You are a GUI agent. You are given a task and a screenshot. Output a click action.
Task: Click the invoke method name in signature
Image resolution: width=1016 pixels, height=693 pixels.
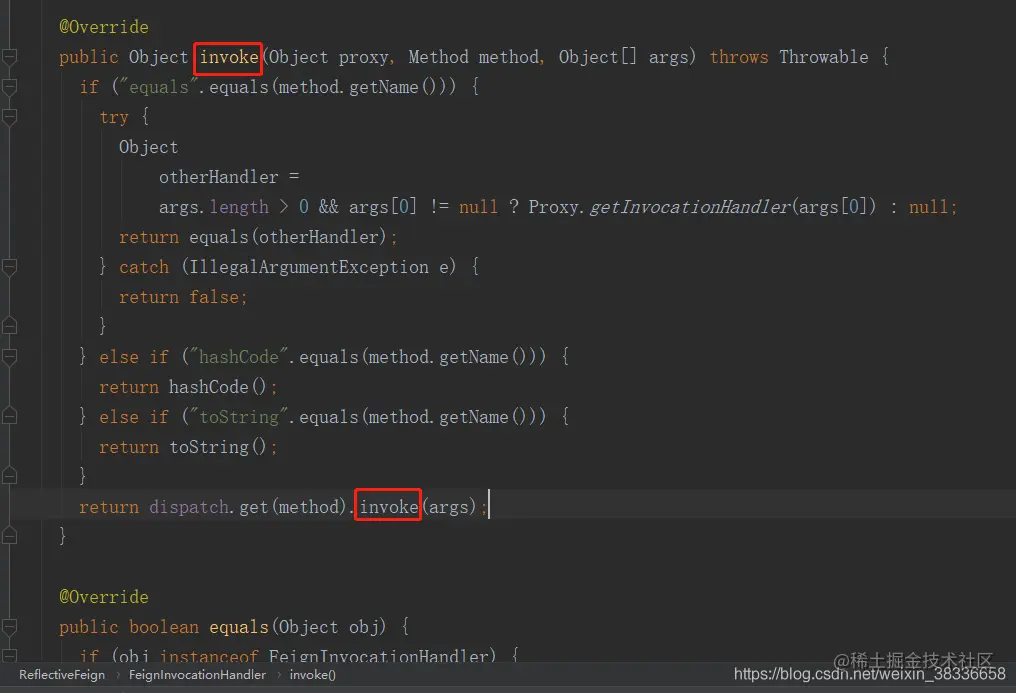click(x=229, y=57)
